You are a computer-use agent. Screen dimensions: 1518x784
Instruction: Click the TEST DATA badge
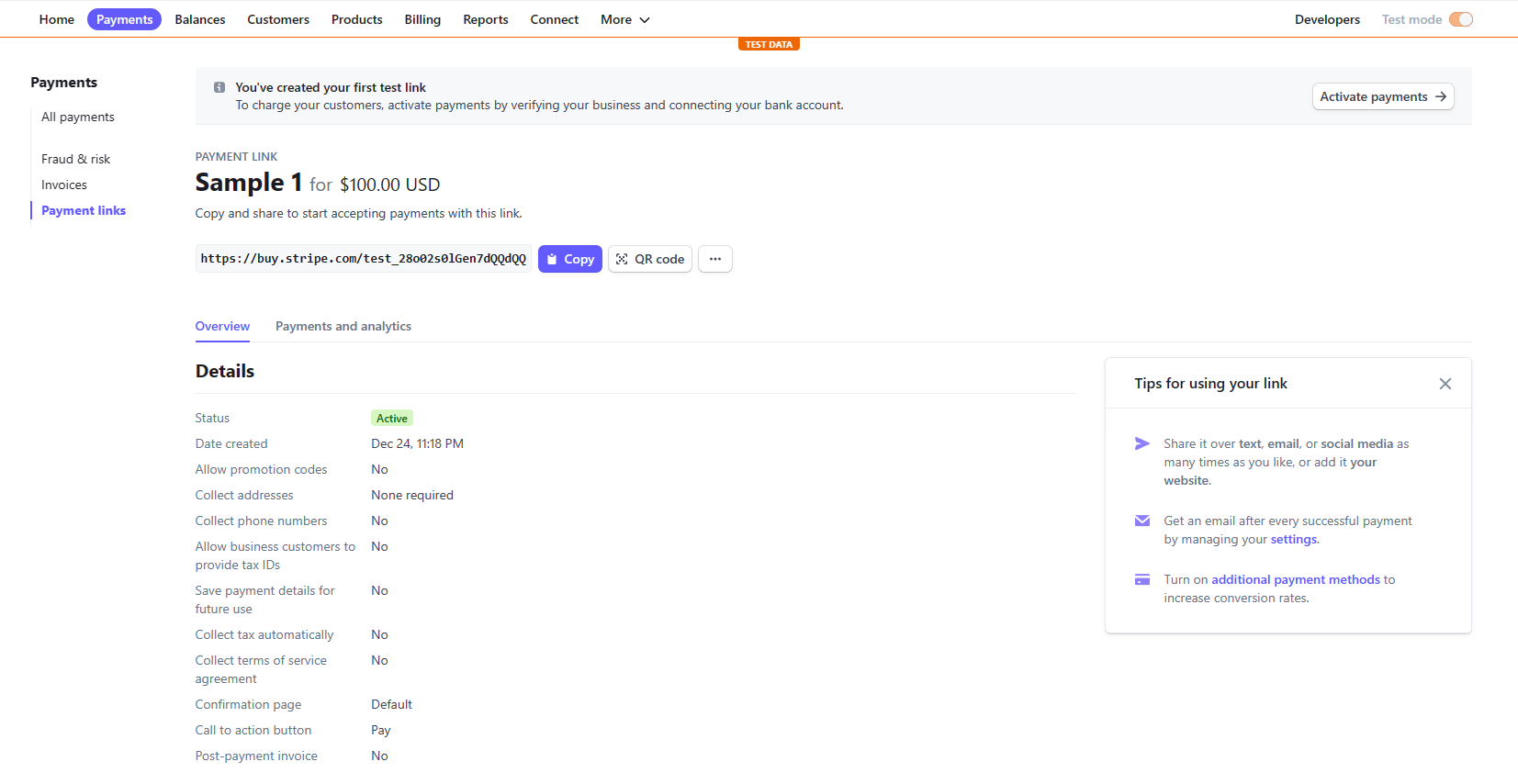coord(769,44)
